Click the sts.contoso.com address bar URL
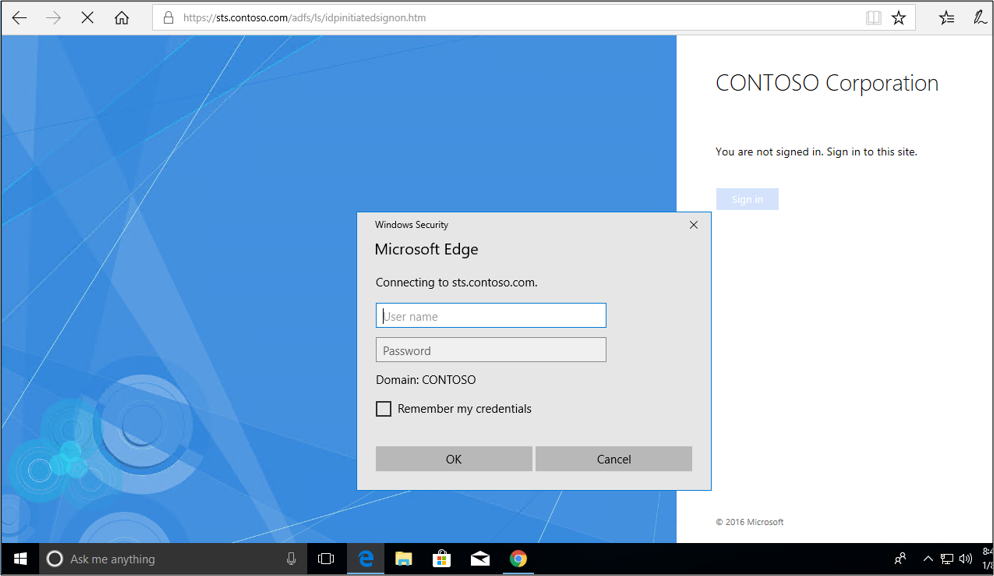 pos(304,18)
